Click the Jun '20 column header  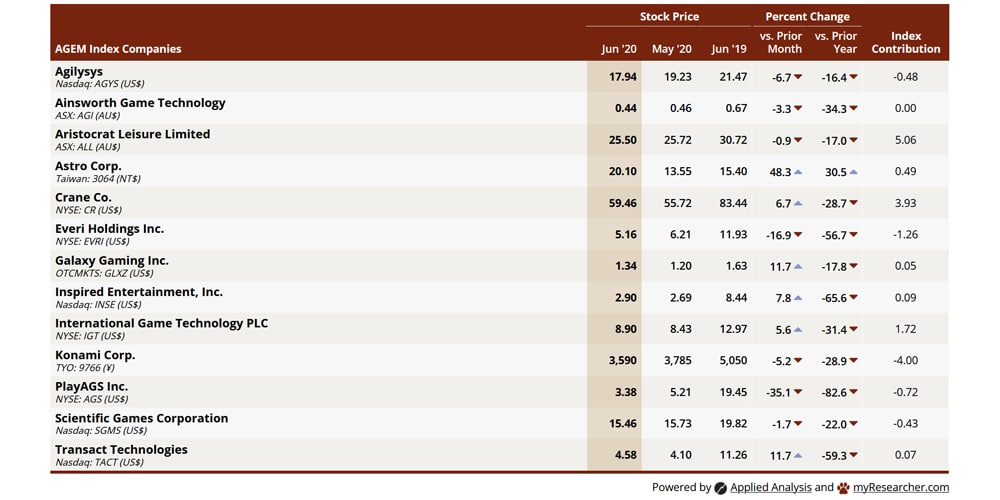pos(619,49)
